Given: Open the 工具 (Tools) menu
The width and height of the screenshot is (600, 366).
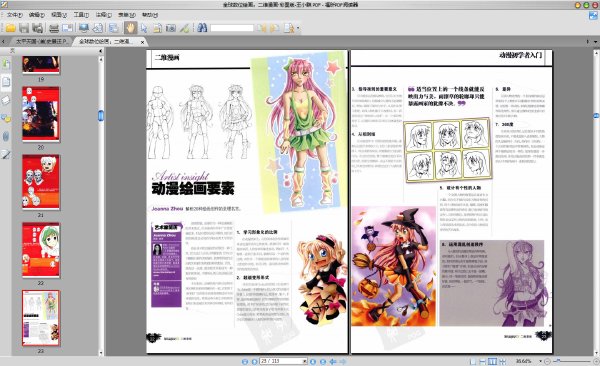Looking at the screenshot, I should pyautogui.click(x=81, y=15).
